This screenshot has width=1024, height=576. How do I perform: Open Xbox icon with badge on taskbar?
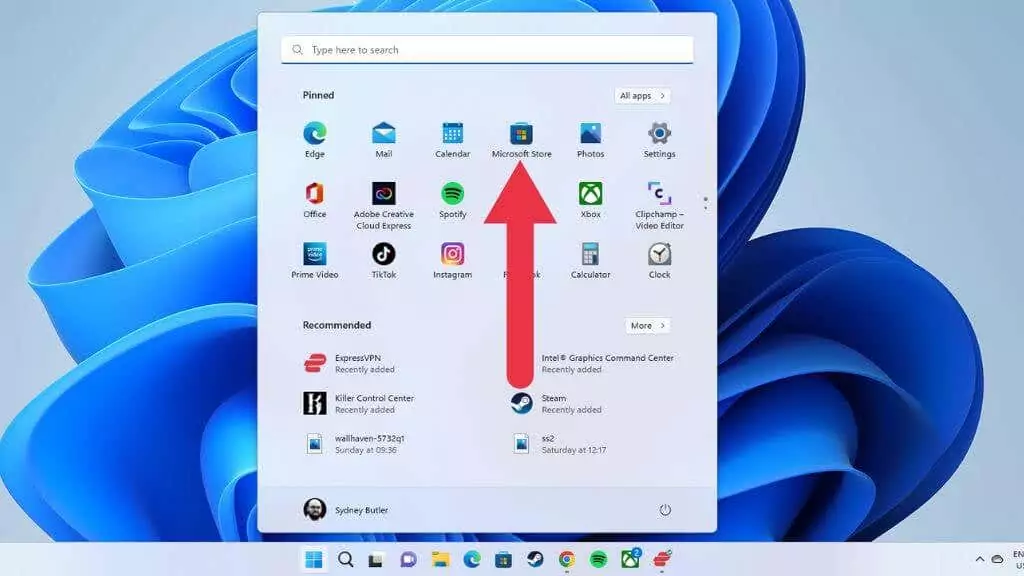pos(630,560)
